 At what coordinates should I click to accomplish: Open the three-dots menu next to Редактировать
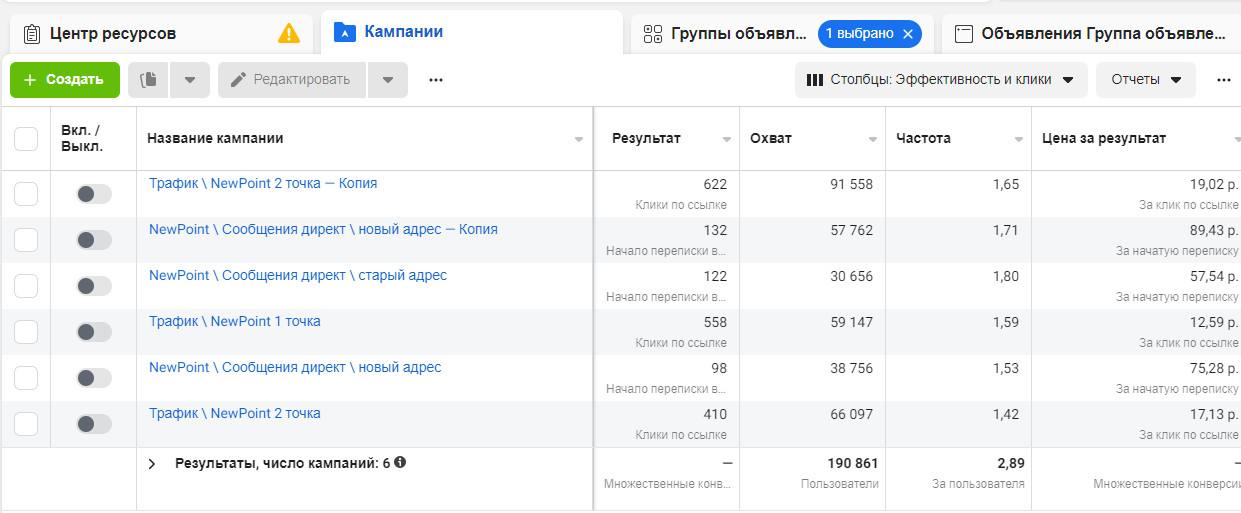click(435, 80)
